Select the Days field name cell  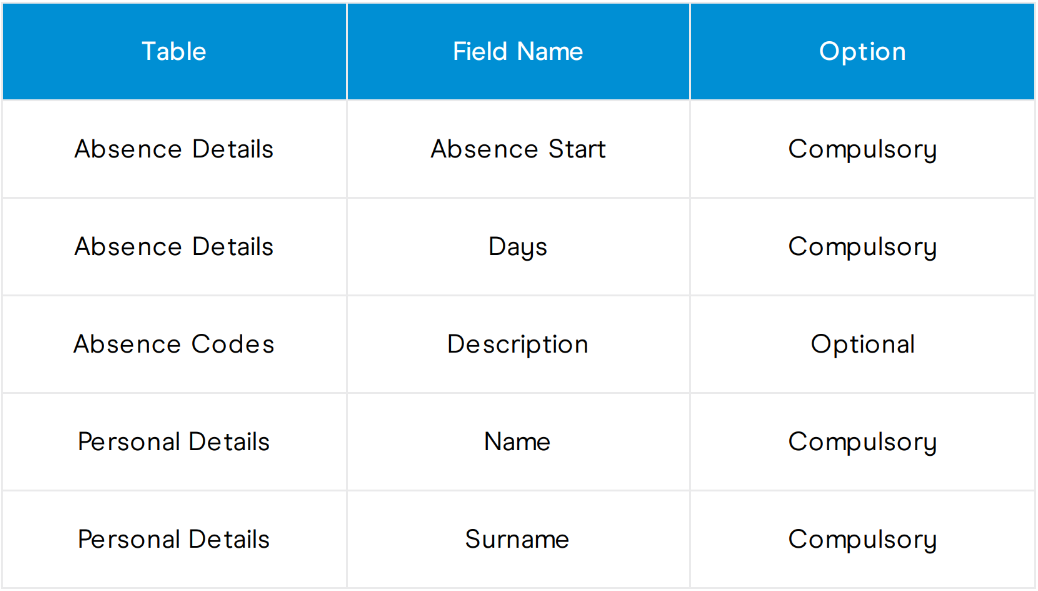518,247
